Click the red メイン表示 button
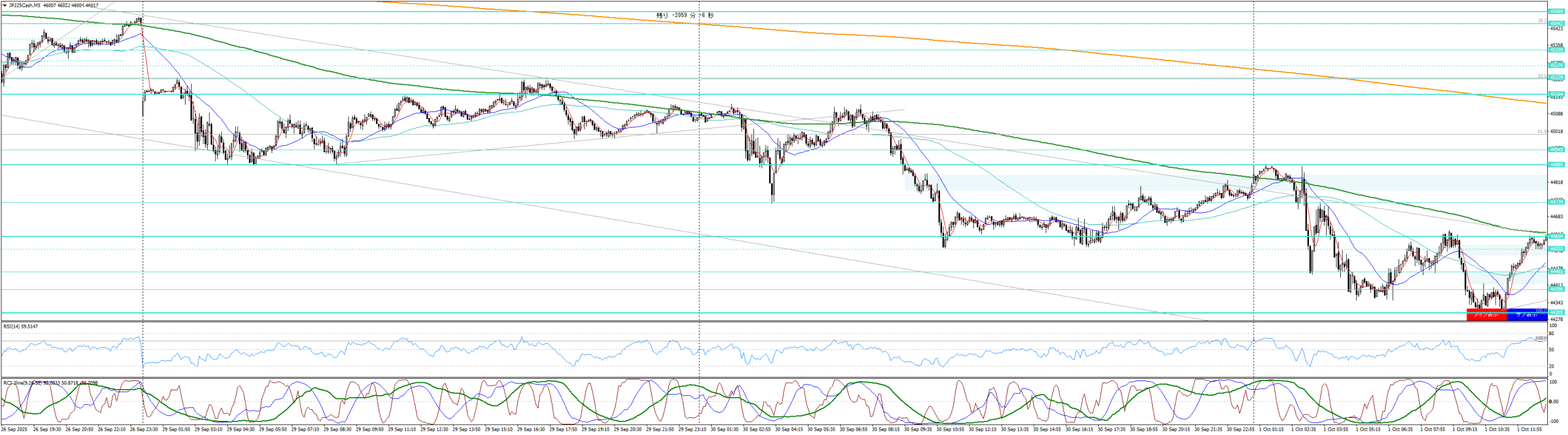The image size is (1568, 435). 1487,315
